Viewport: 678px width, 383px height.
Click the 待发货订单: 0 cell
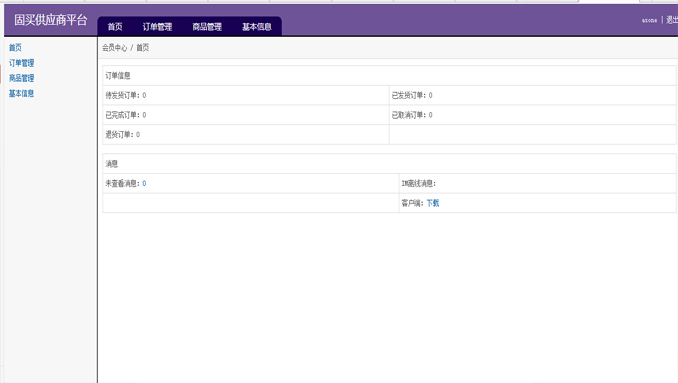tap(246, 95)
